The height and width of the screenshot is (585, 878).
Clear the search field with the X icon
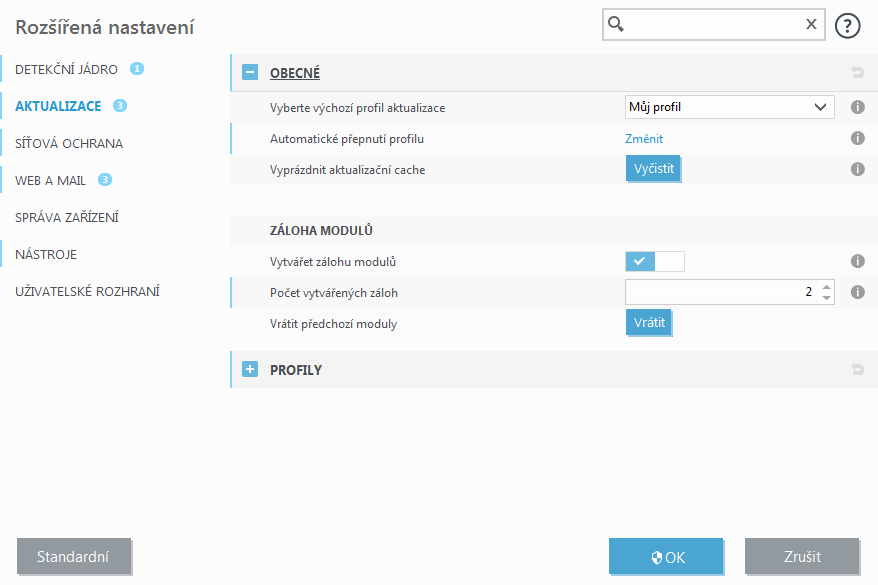(811, 24)
